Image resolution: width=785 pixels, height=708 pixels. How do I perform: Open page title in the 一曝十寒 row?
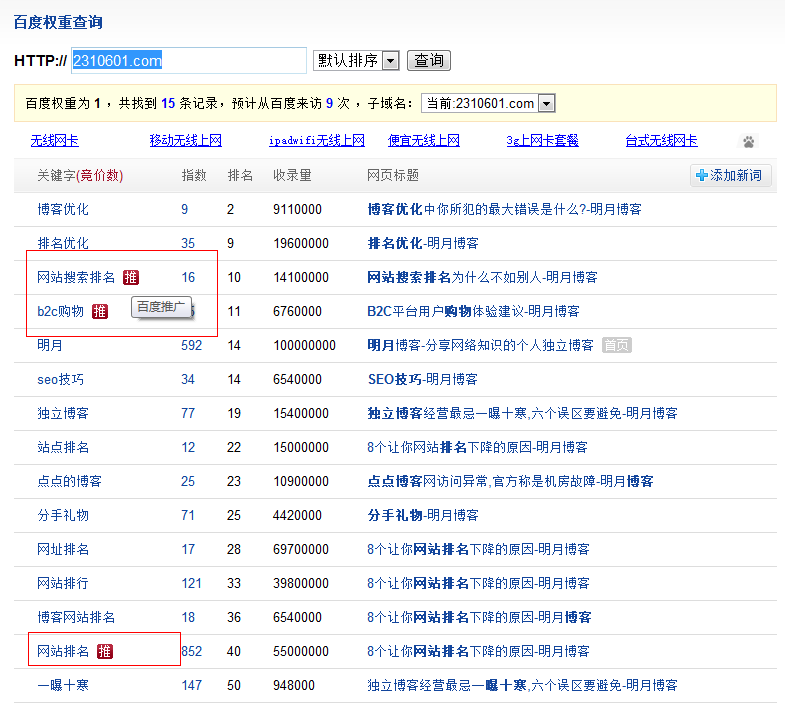coord(522,685)
